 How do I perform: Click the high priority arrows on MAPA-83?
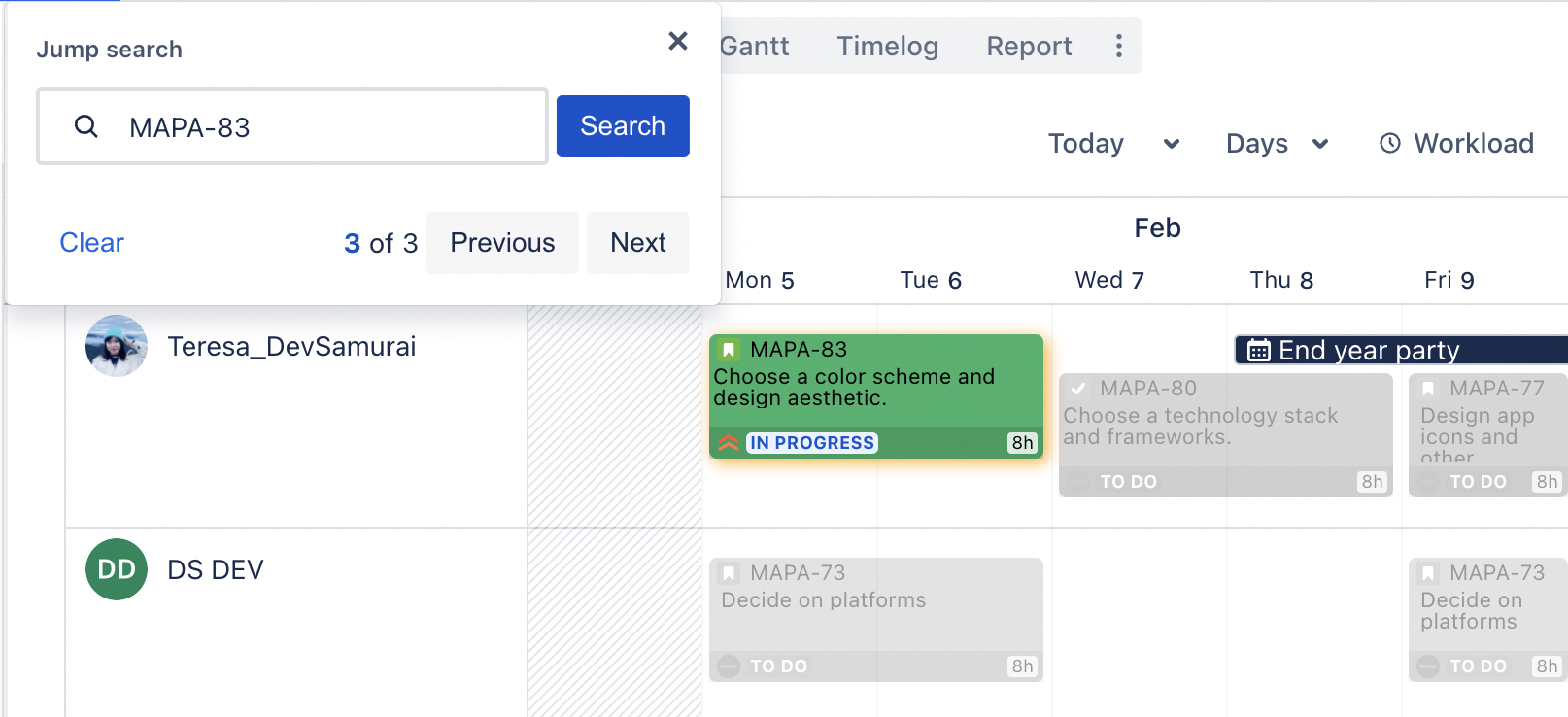(729, 443)
